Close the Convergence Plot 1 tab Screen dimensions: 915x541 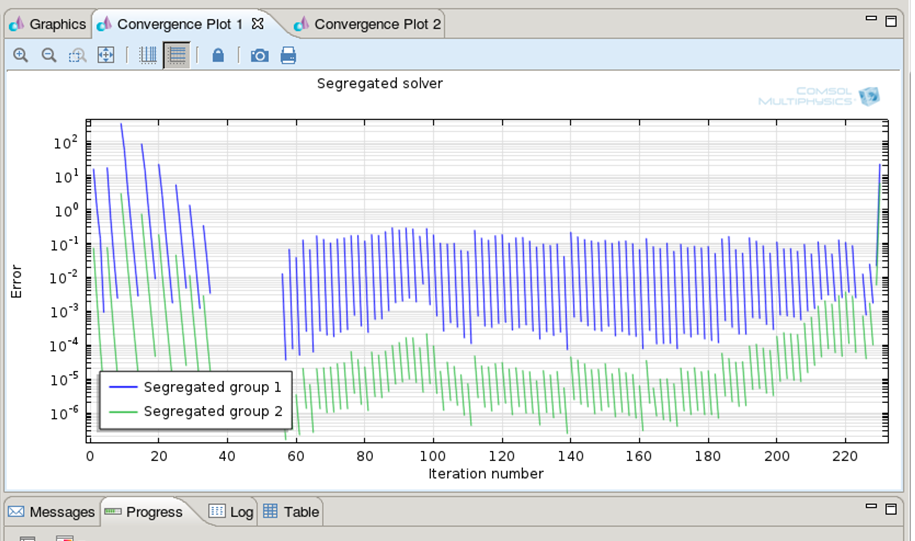point(257,23)
